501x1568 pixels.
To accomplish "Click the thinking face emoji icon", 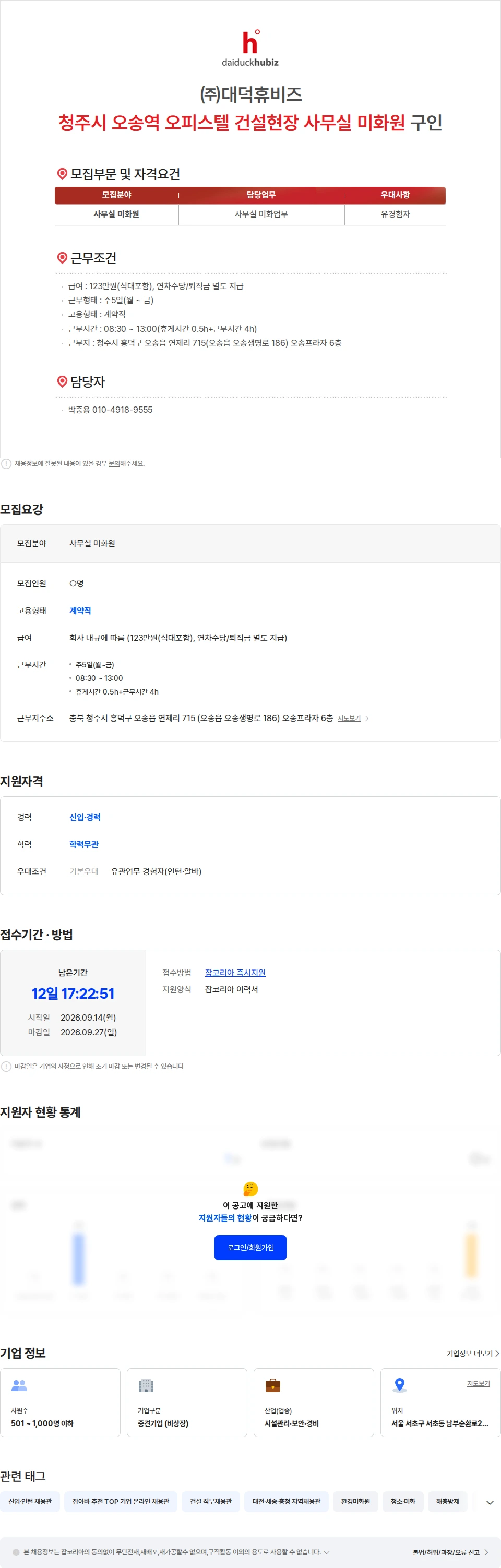I will pyautogui.click(x=250, y=1189).
